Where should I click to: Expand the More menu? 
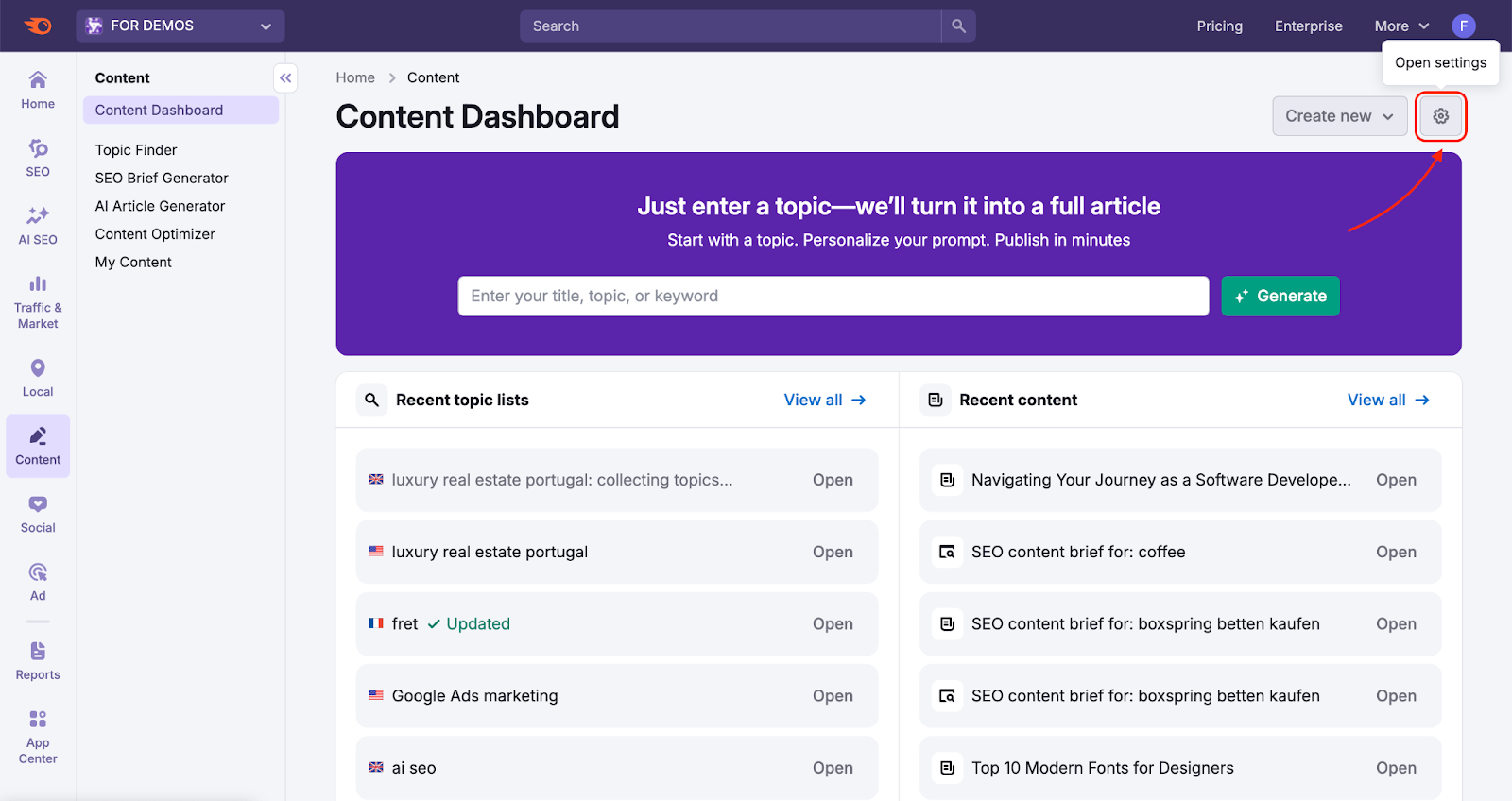[1400, 26]
